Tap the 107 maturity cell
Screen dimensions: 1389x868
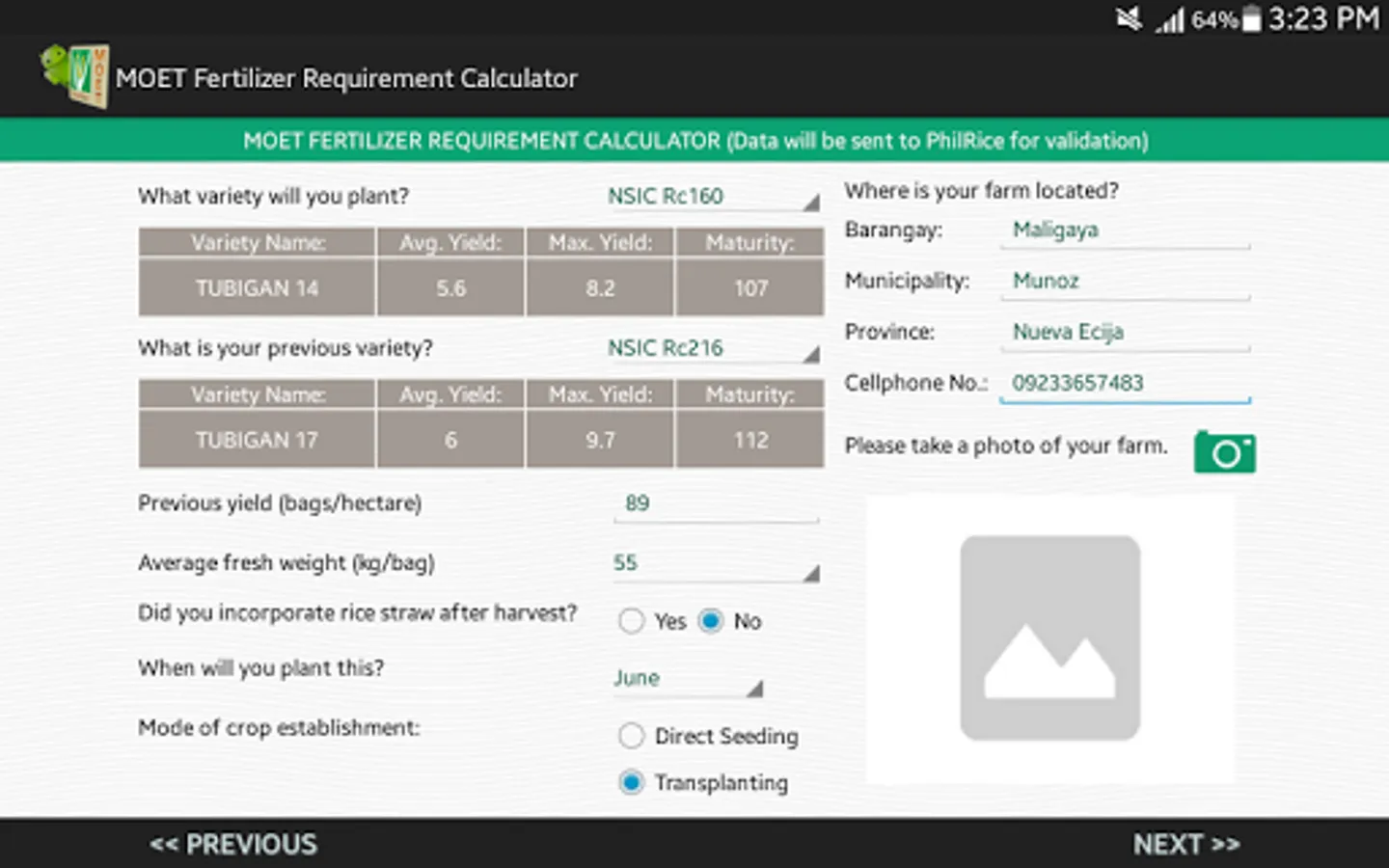coord(750,287)
